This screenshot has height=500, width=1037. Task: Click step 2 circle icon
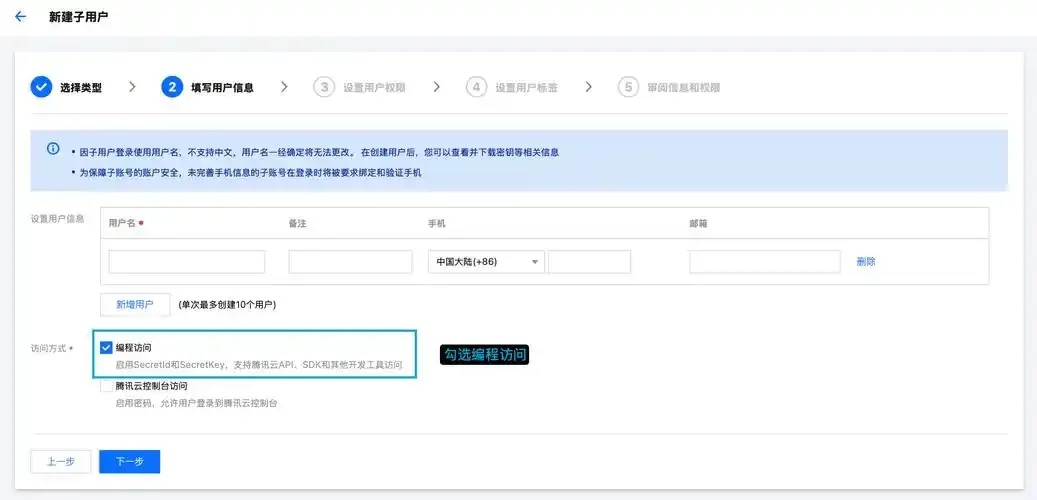(x=172, y=87)
